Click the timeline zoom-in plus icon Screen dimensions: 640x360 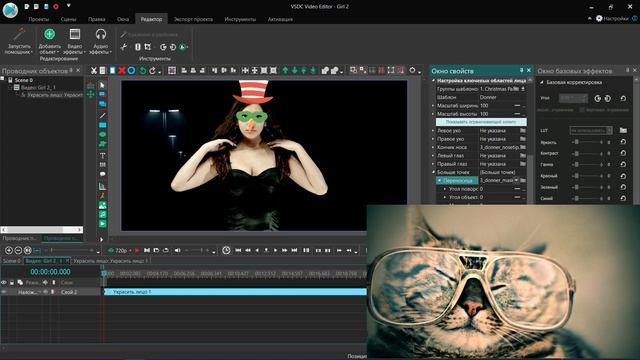click(x=9, y=250)
